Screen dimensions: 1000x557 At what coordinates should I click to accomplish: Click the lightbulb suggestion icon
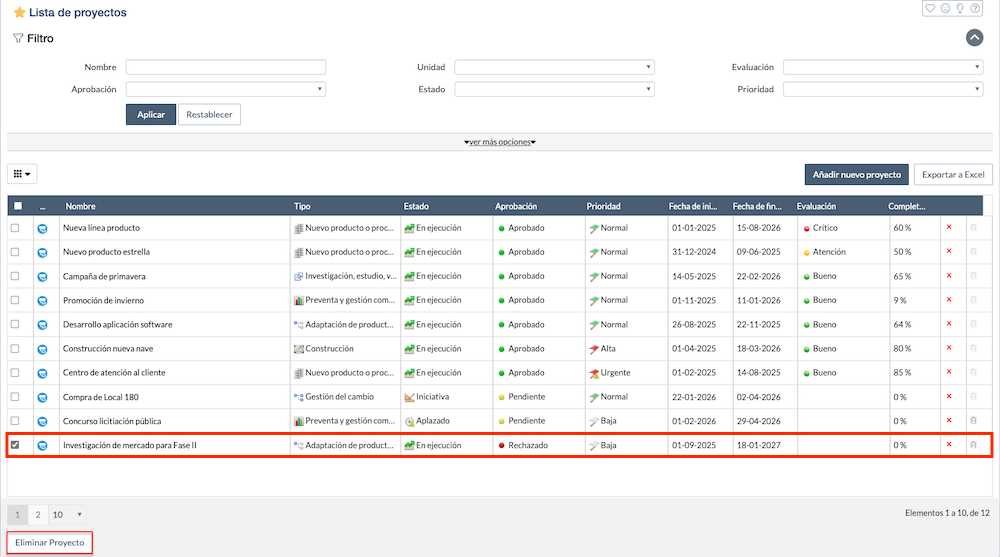tap(960, 8)
